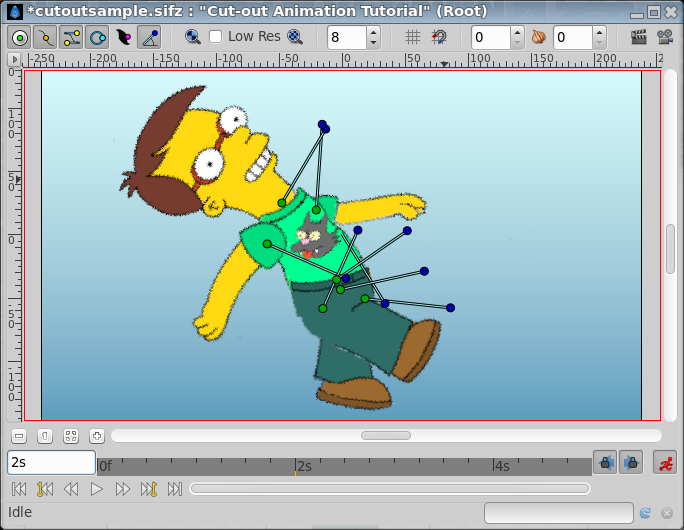
Task: Increase the quality value of 8
Action: 373,32
